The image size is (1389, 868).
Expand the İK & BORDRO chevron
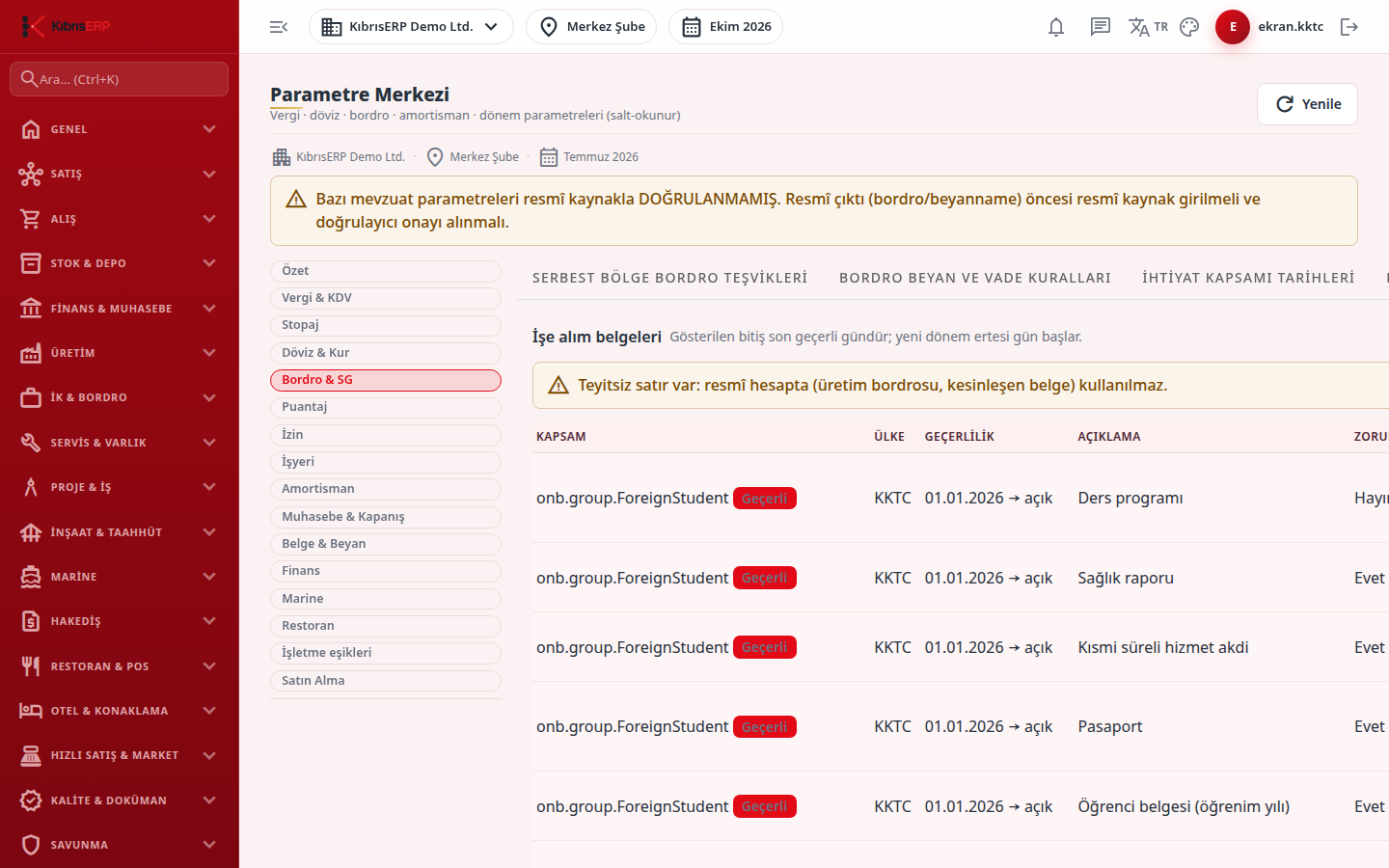(x=209, y=397)
